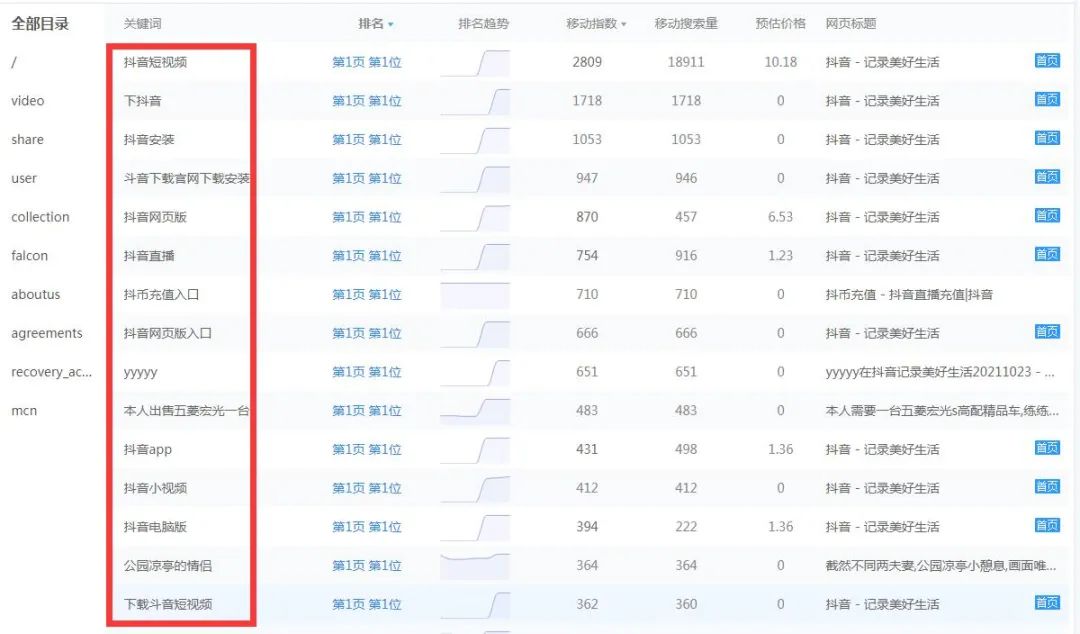Open the 首页 badge in 抖音短视频 row
This screenshot has width=1080, height=634.
pos(1047,61)
